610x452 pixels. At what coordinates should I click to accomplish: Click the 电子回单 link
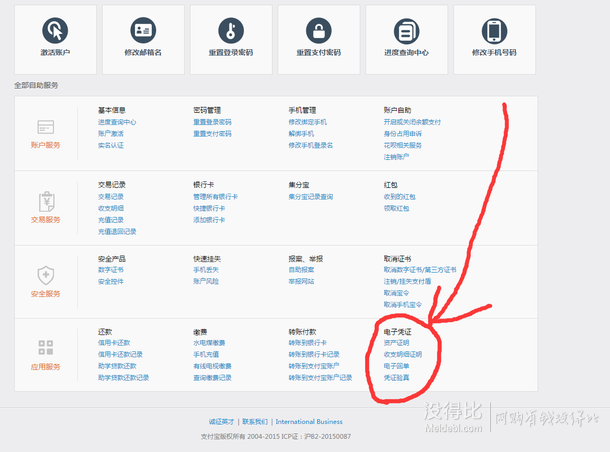pos(396,366)
